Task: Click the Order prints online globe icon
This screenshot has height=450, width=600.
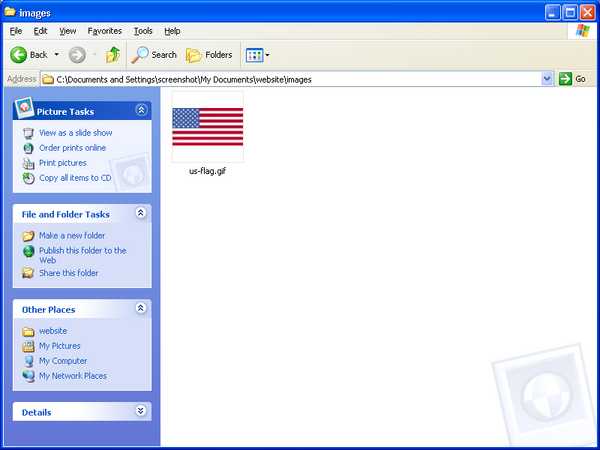Action: tap(28, 148)
